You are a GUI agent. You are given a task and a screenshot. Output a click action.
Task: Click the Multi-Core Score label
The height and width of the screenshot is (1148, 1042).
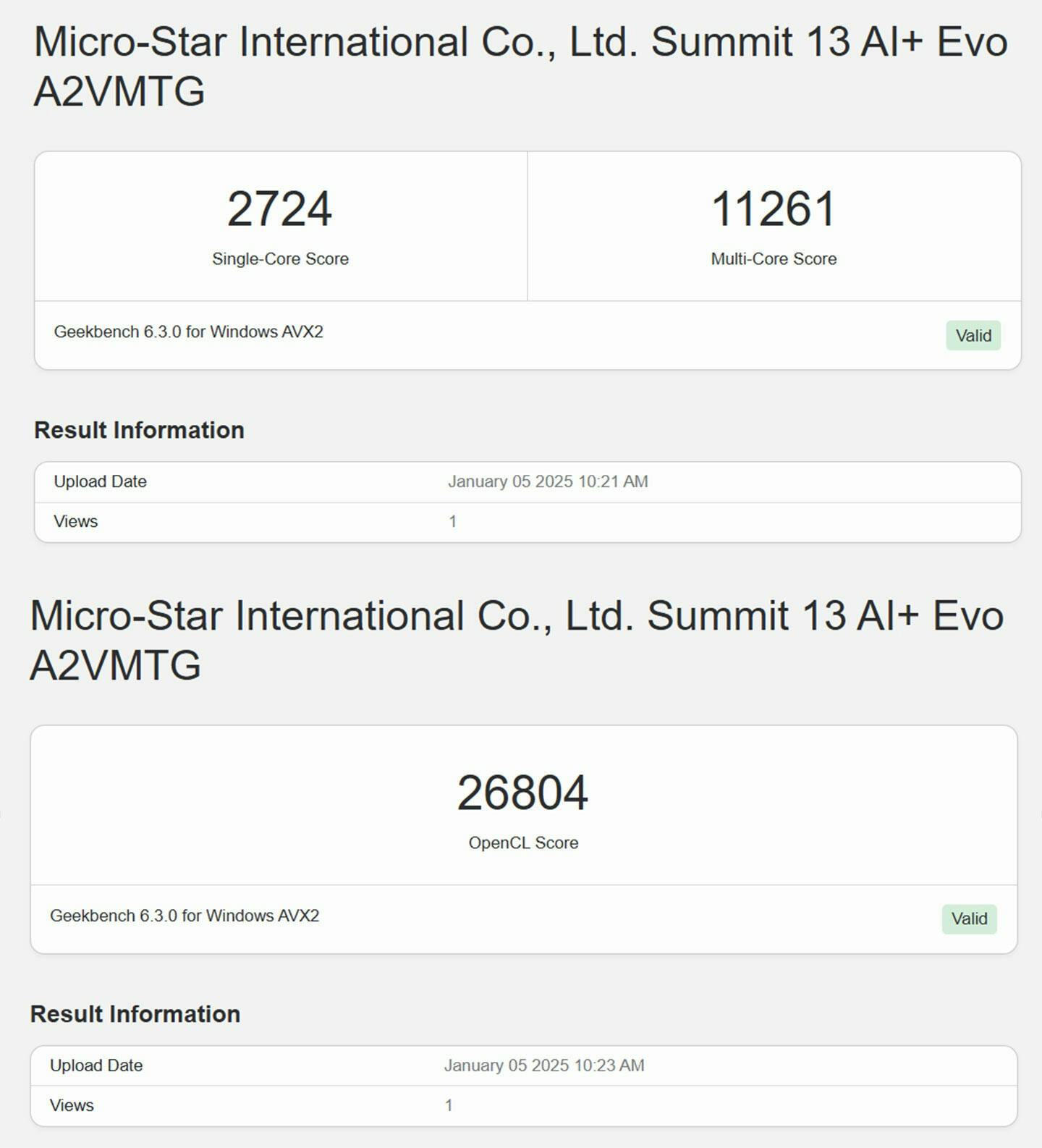[x=774, y=259]
